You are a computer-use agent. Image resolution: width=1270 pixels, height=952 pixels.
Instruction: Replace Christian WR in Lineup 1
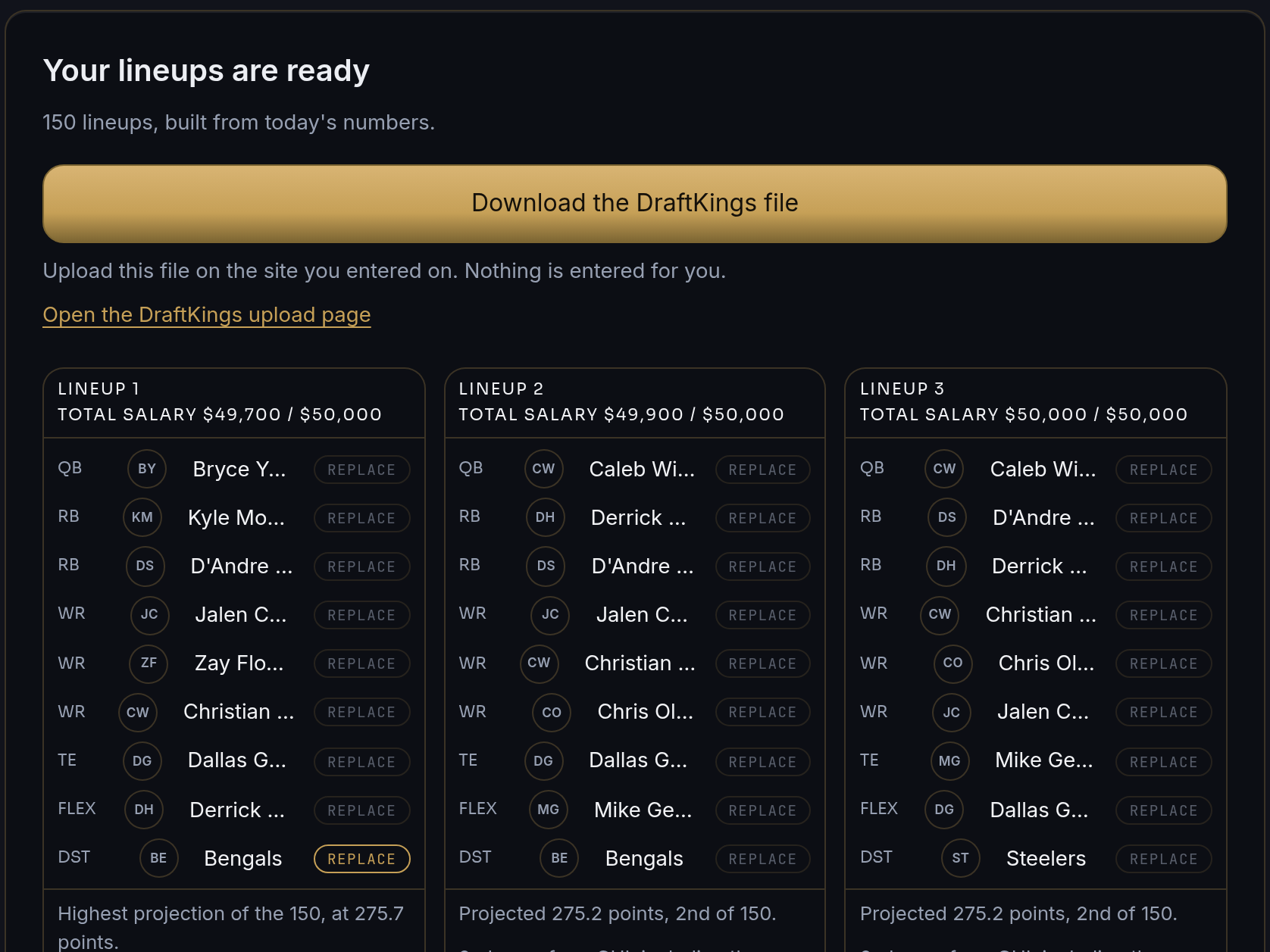click(361, 712)
